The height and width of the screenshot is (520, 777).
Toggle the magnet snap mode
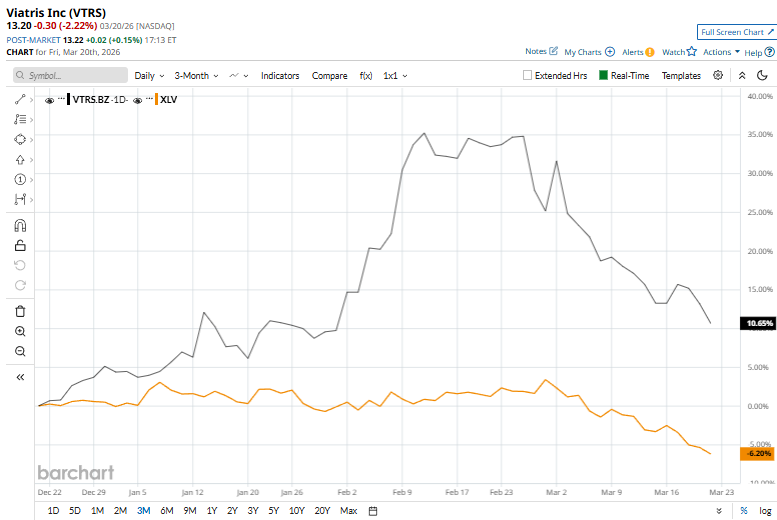(20, 226)
